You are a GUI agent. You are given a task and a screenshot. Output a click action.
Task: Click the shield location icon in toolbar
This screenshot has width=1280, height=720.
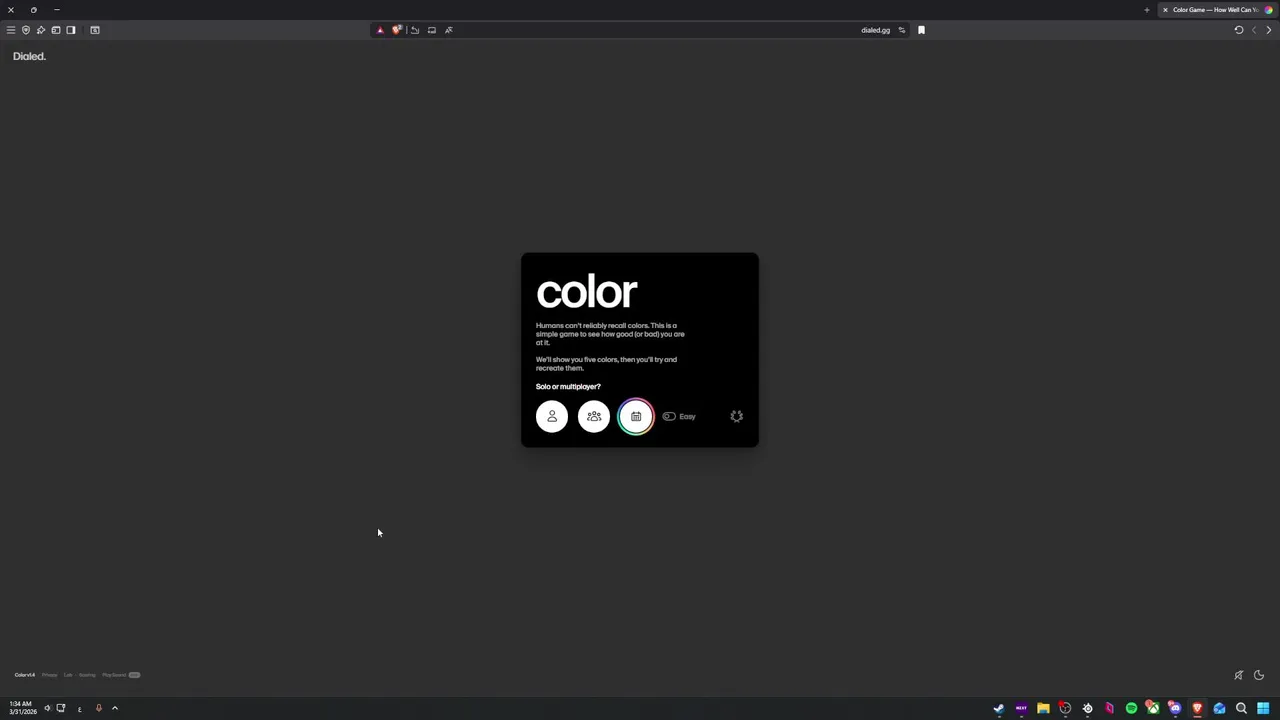click(x=26, y=30)
